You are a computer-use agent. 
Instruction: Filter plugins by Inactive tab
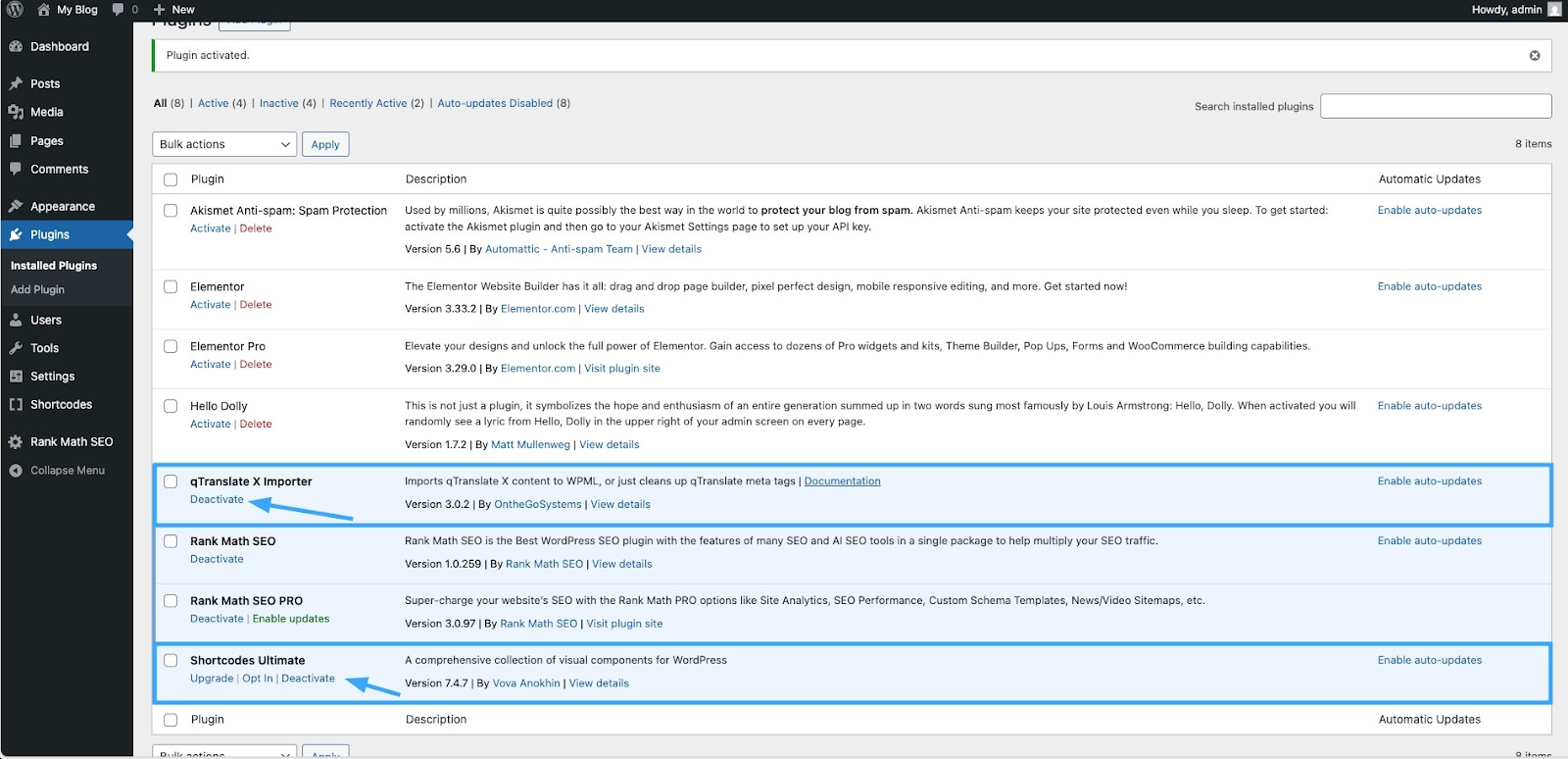point(278,103)
